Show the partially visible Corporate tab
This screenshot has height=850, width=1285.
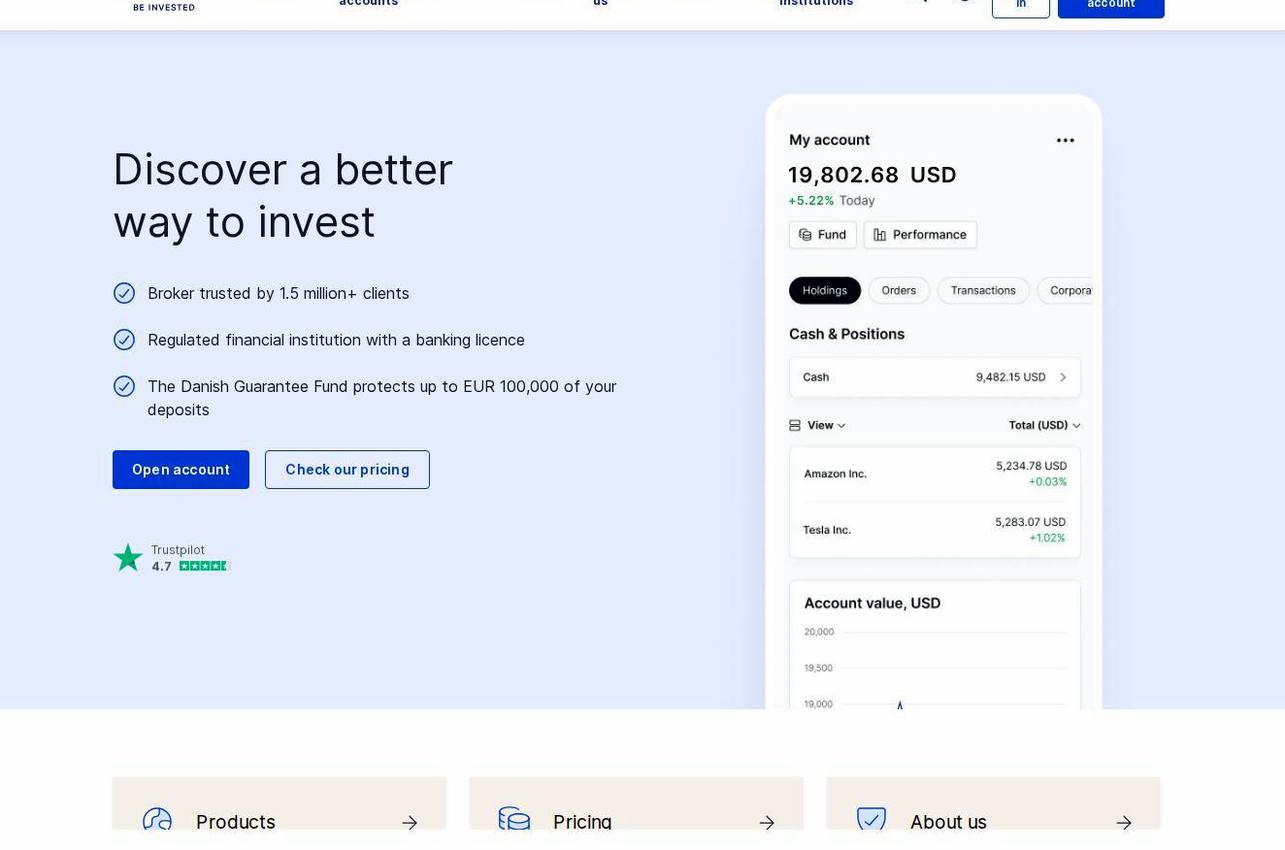pyautogui.click(x=1066, y=291)
